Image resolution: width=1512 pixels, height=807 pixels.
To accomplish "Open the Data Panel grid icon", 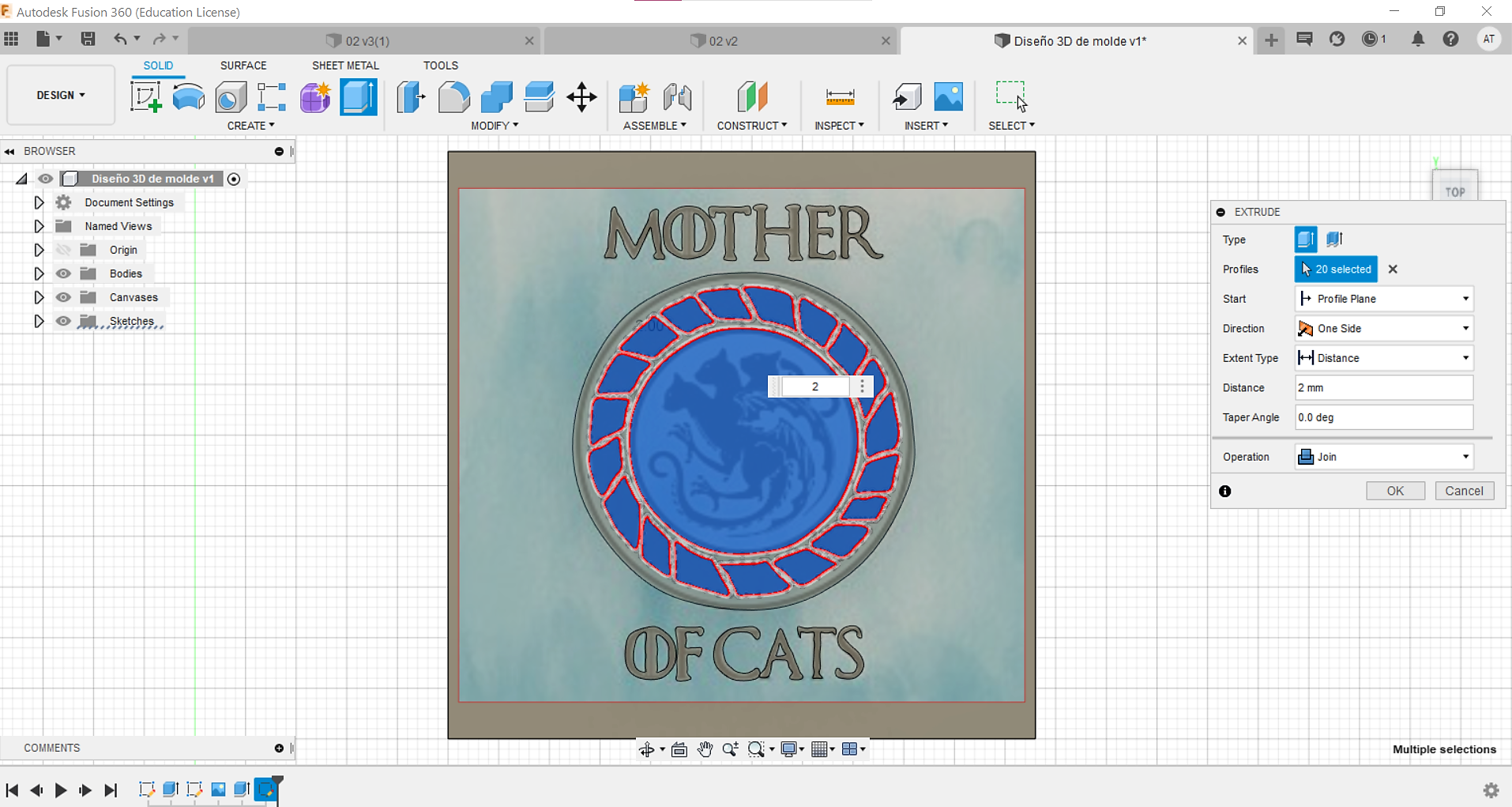I will pos(11,39).
